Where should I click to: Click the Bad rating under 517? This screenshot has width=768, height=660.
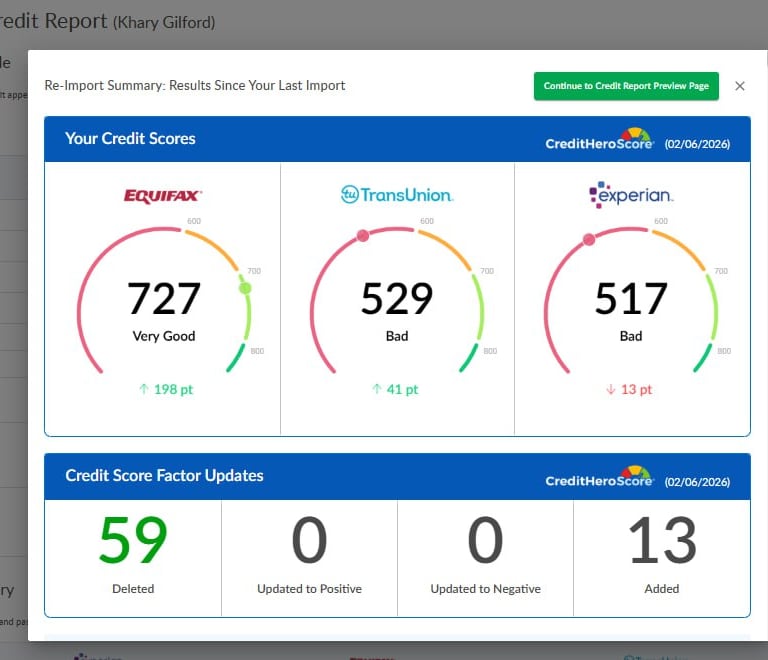(x=631, y=336)
